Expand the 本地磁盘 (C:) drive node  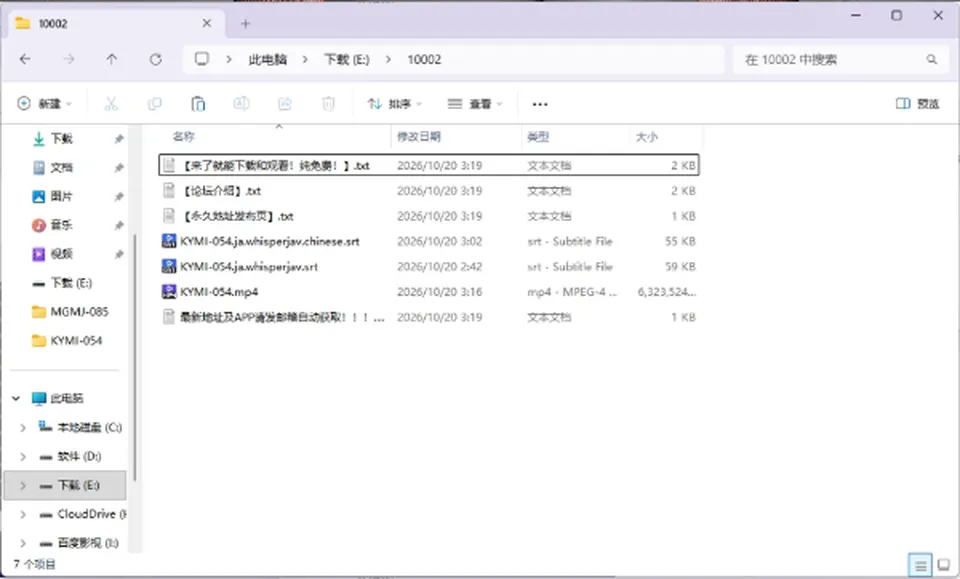coord(23,427)
